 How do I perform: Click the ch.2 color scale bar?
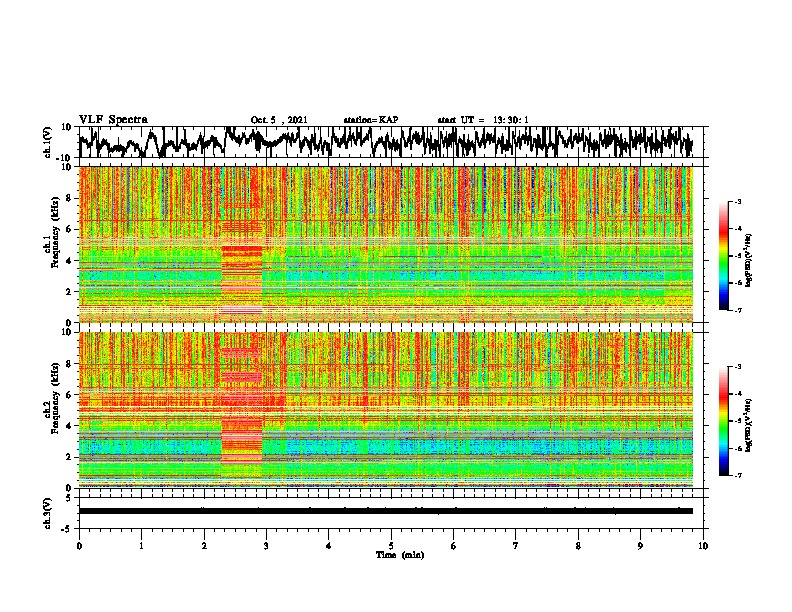point(724,421)
